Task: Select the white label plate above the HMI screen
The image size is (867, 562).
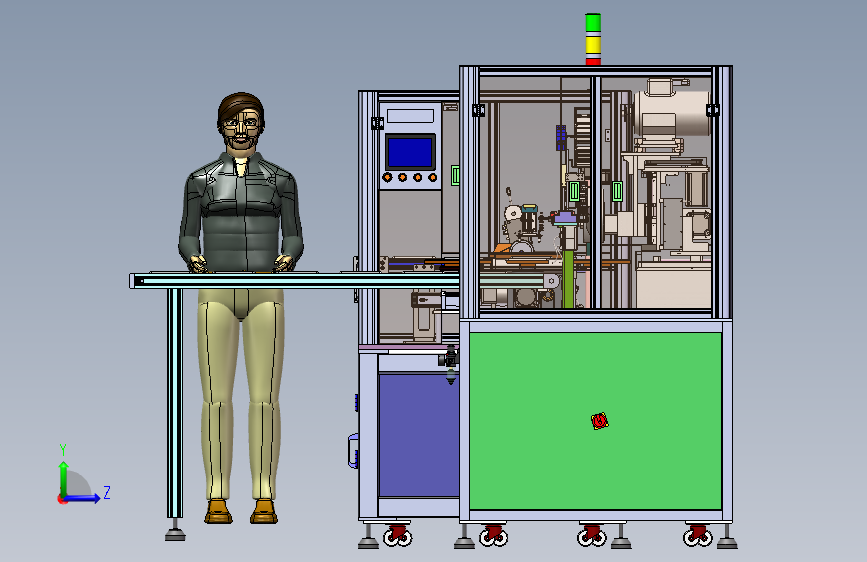Action: [x=410, y=116]
